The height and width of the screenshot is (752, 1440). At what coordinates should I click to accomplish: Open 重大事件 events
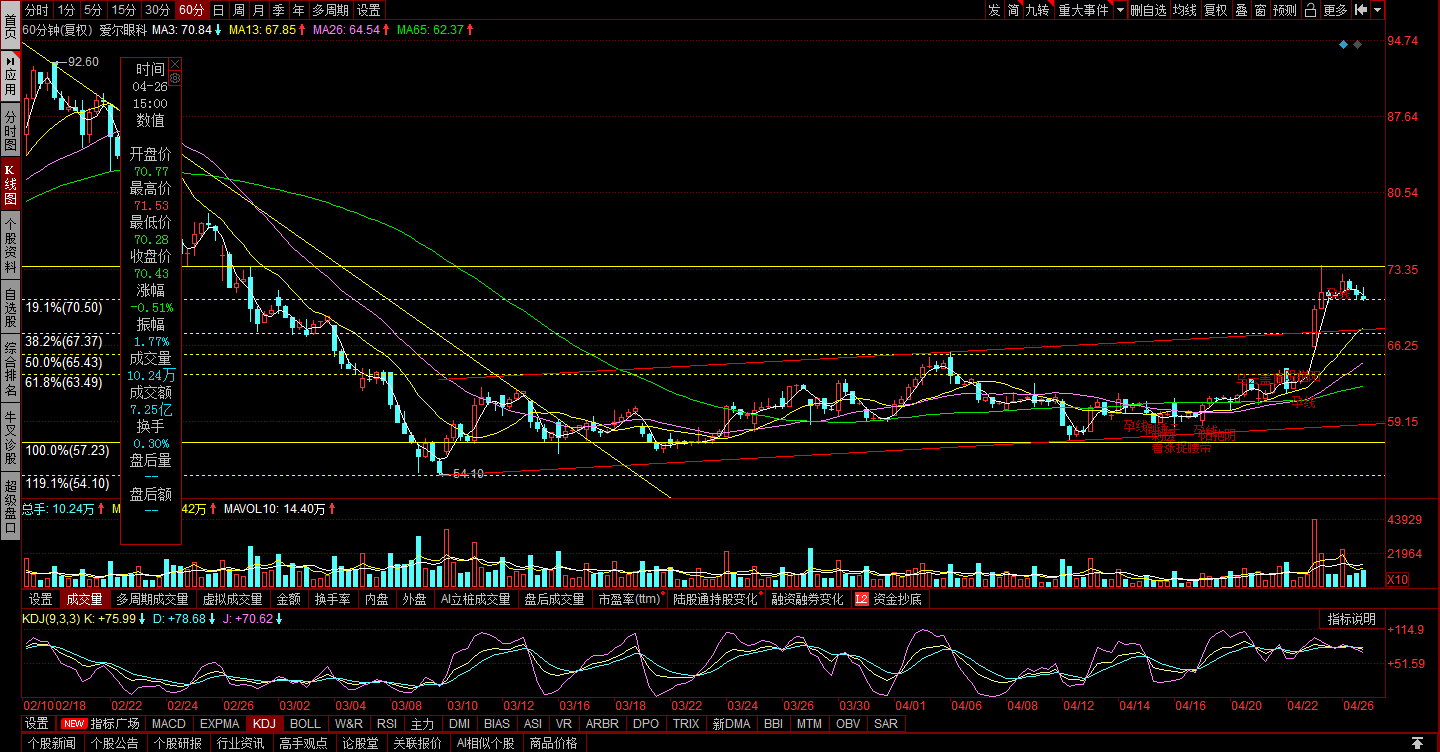(1083, 10)
